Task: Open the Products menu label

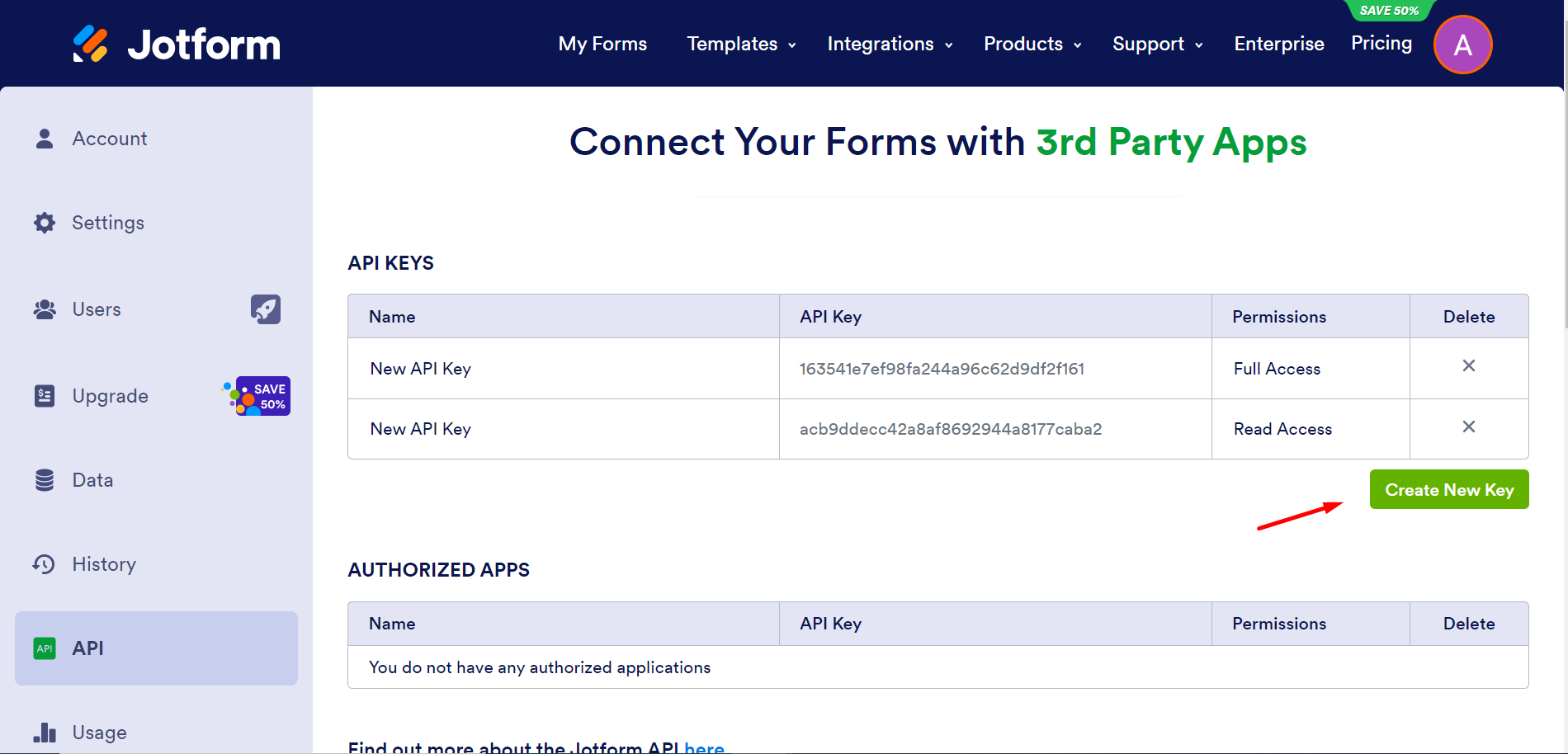Action: tap(1023, 44)
